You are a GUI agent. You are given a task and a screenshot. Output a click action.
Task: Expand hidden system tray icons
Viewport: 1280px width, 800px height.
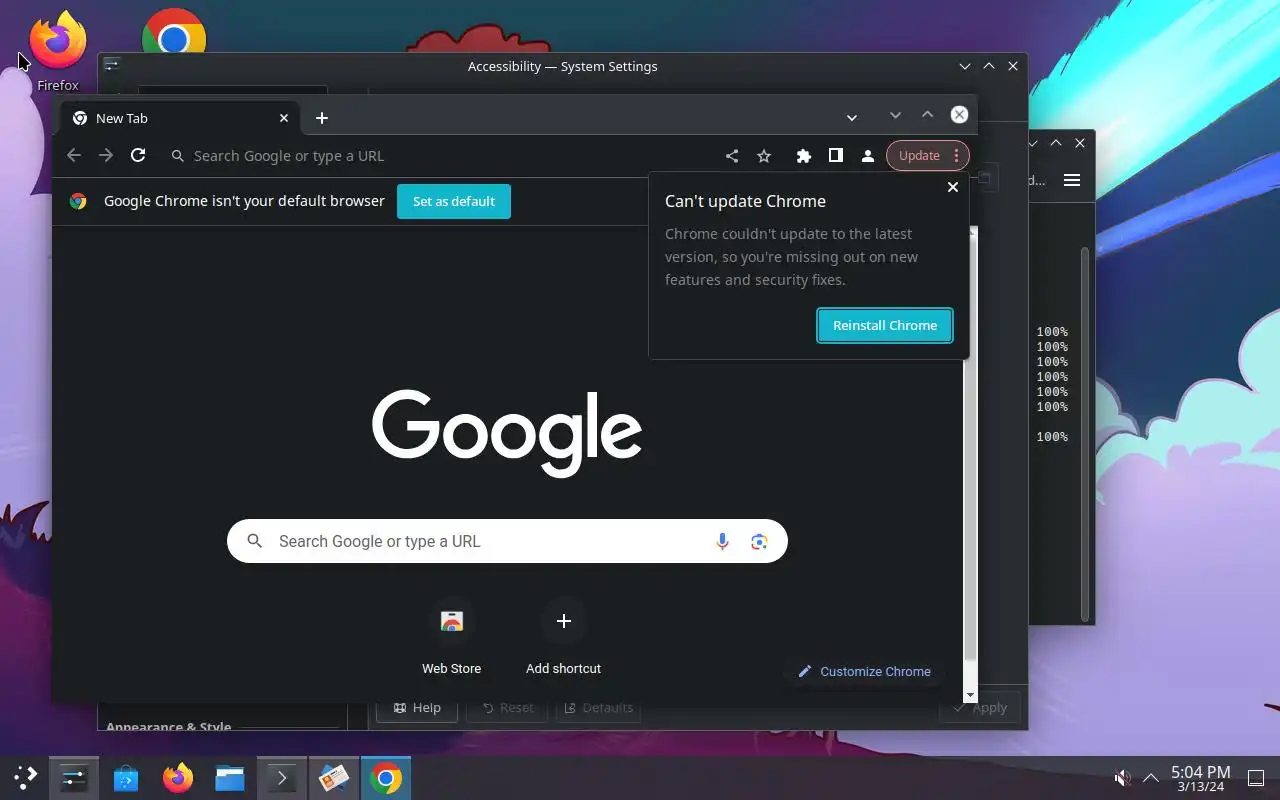click(x=1151, y=777)
